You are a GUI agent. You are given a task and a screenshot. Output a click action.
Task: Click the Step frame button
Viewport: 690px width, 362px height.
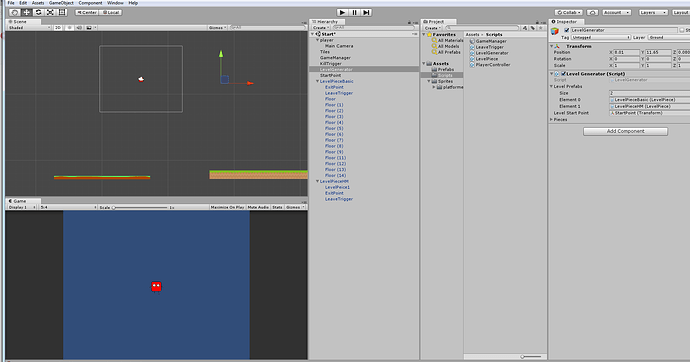tap(366, 12)
